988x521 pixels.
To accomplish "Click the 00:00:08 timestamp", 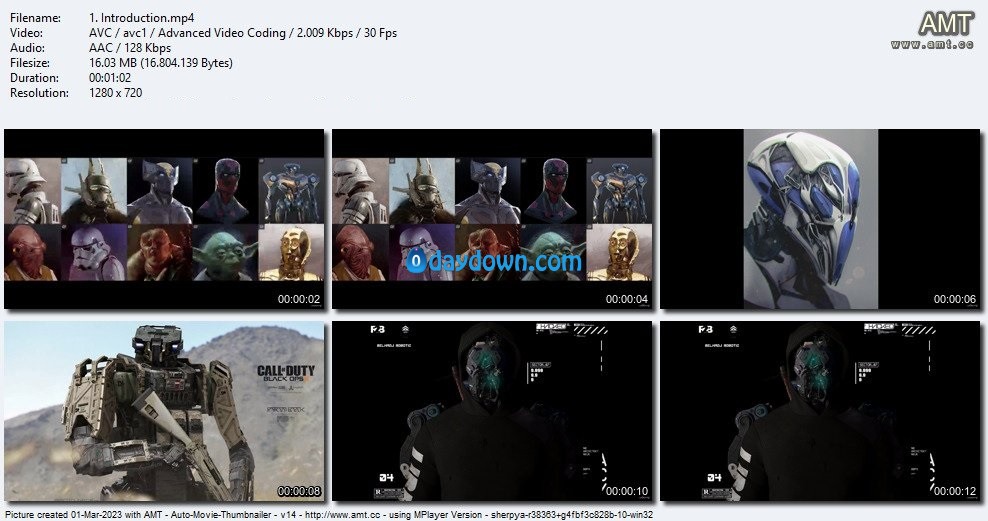I will (299, 491).
